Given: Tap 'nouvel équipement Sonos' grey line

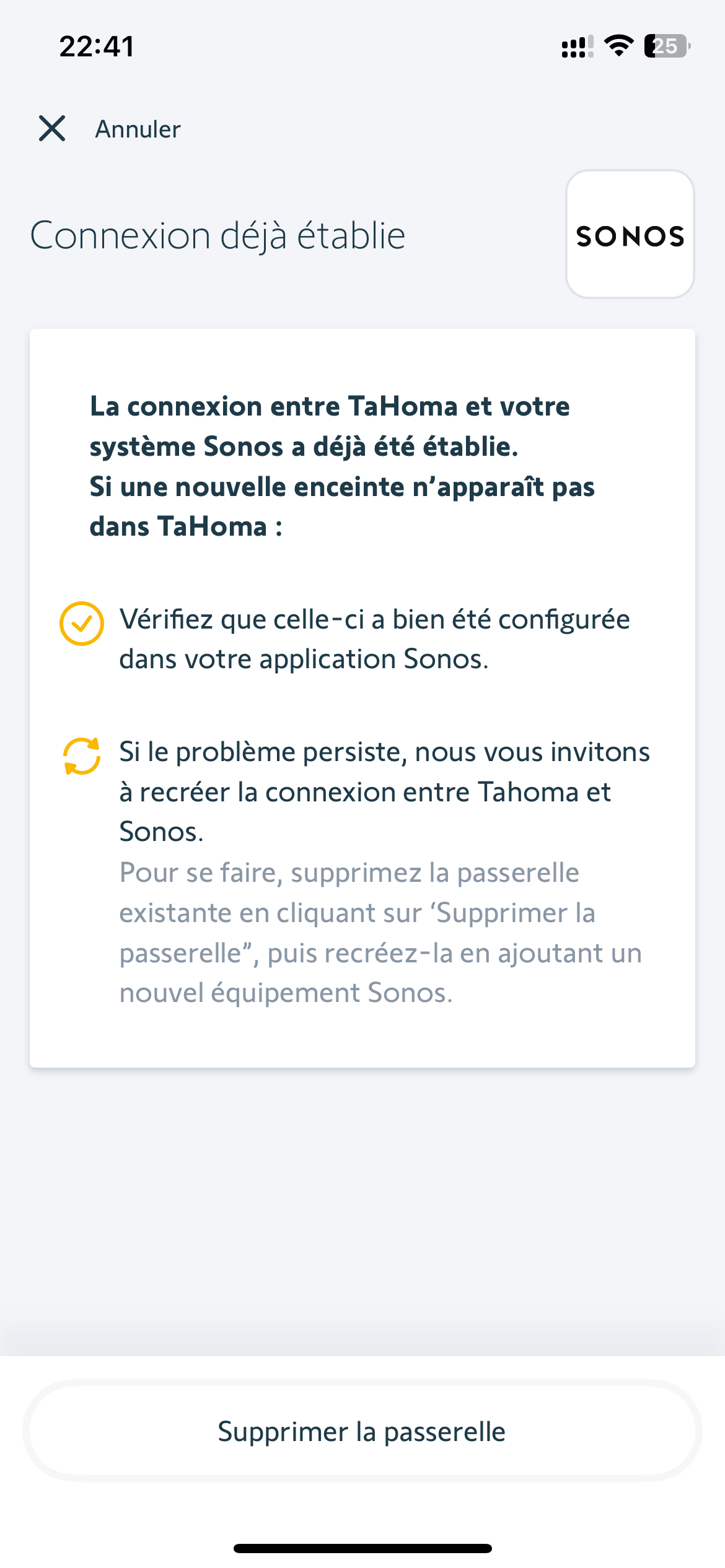Looking at the screenshot, I should 286,993.
